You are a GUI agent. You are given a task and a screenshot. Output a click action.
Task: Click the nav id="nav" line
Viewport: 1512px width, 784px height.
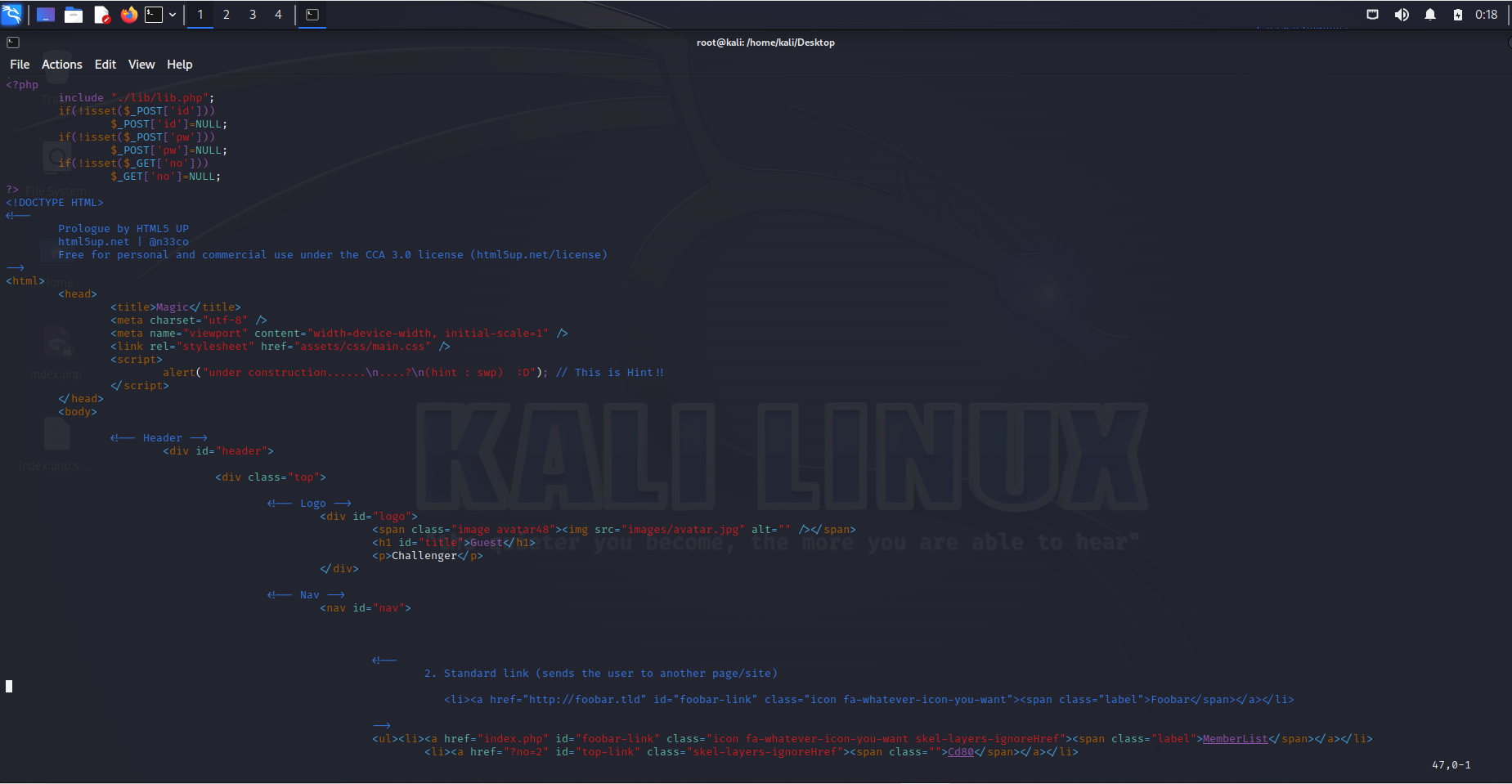(366, 608)
